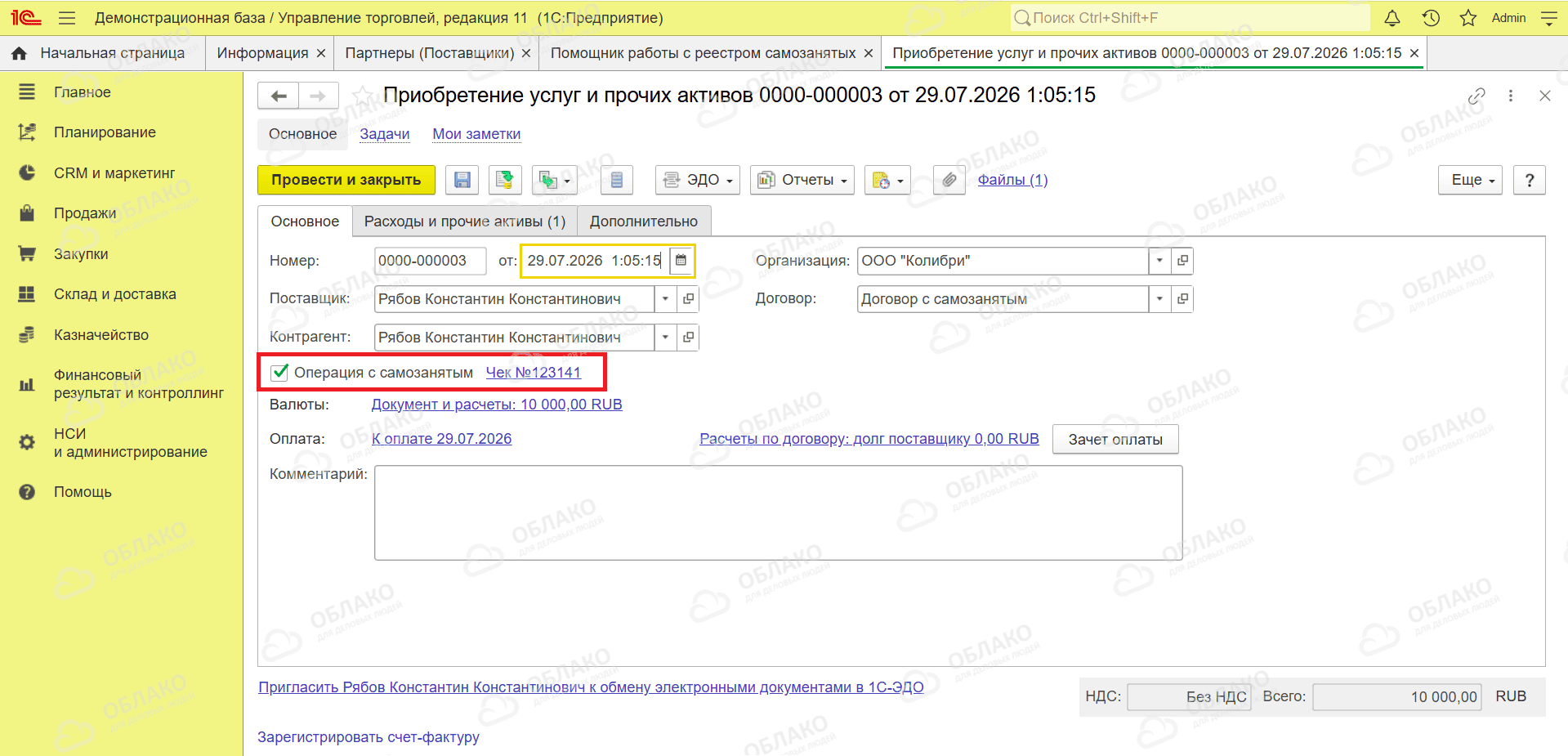Expand the Поставщик dropdown list
The height and width of the screenshot is (756, 1568).
pos(665,299)
